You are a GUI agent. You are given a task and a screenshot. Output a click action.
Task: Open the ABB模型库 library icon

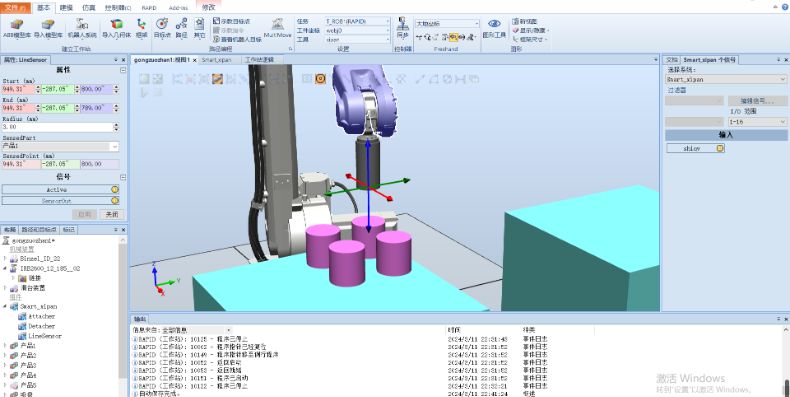click(x=17, y=28)
